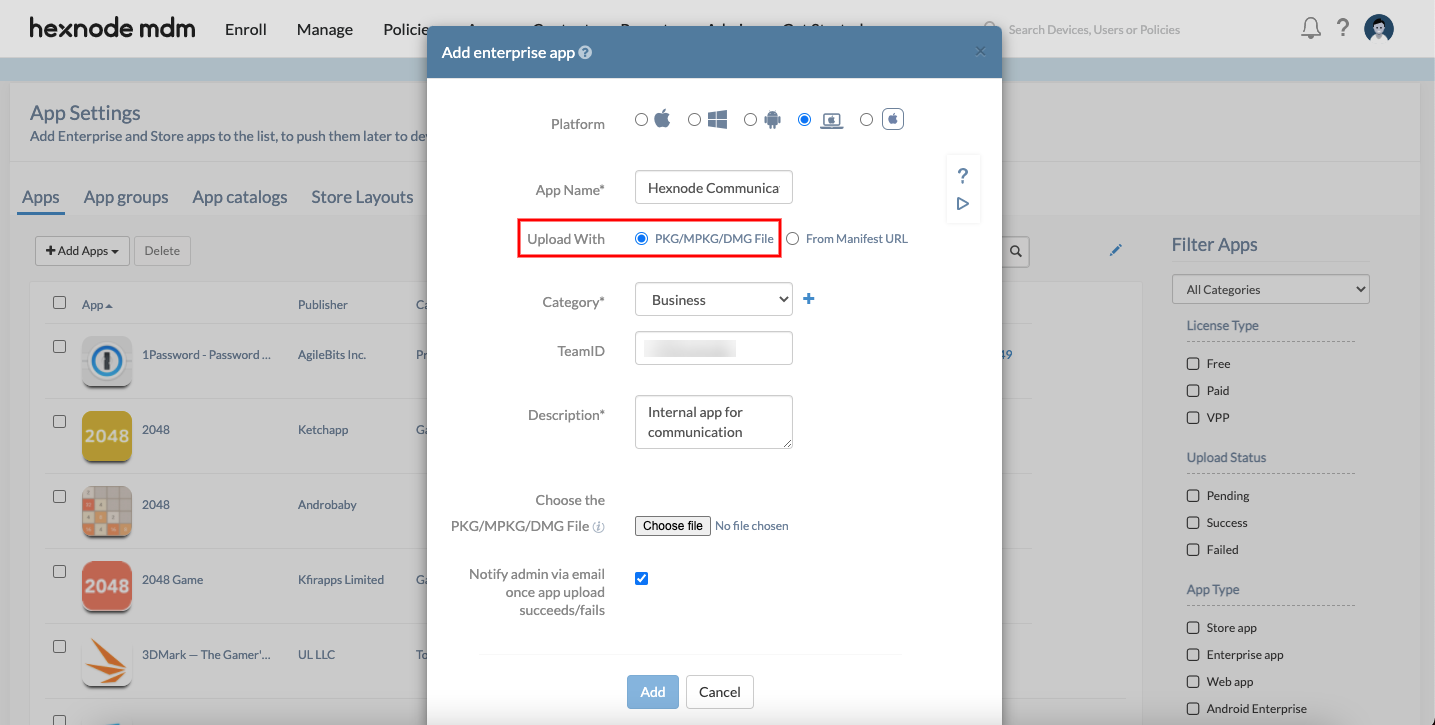Switch to the App catalogs tab
Viewport: 1435px width, 725px height.
point(240,197)
